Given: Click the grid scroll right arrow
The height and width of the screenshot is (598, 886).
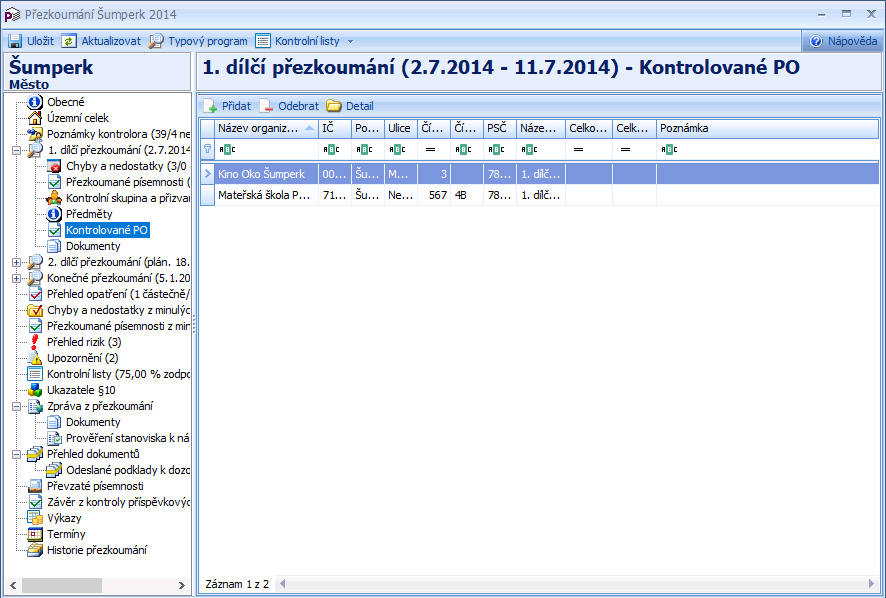Looking at the screenshot, I should click(871, 584).
